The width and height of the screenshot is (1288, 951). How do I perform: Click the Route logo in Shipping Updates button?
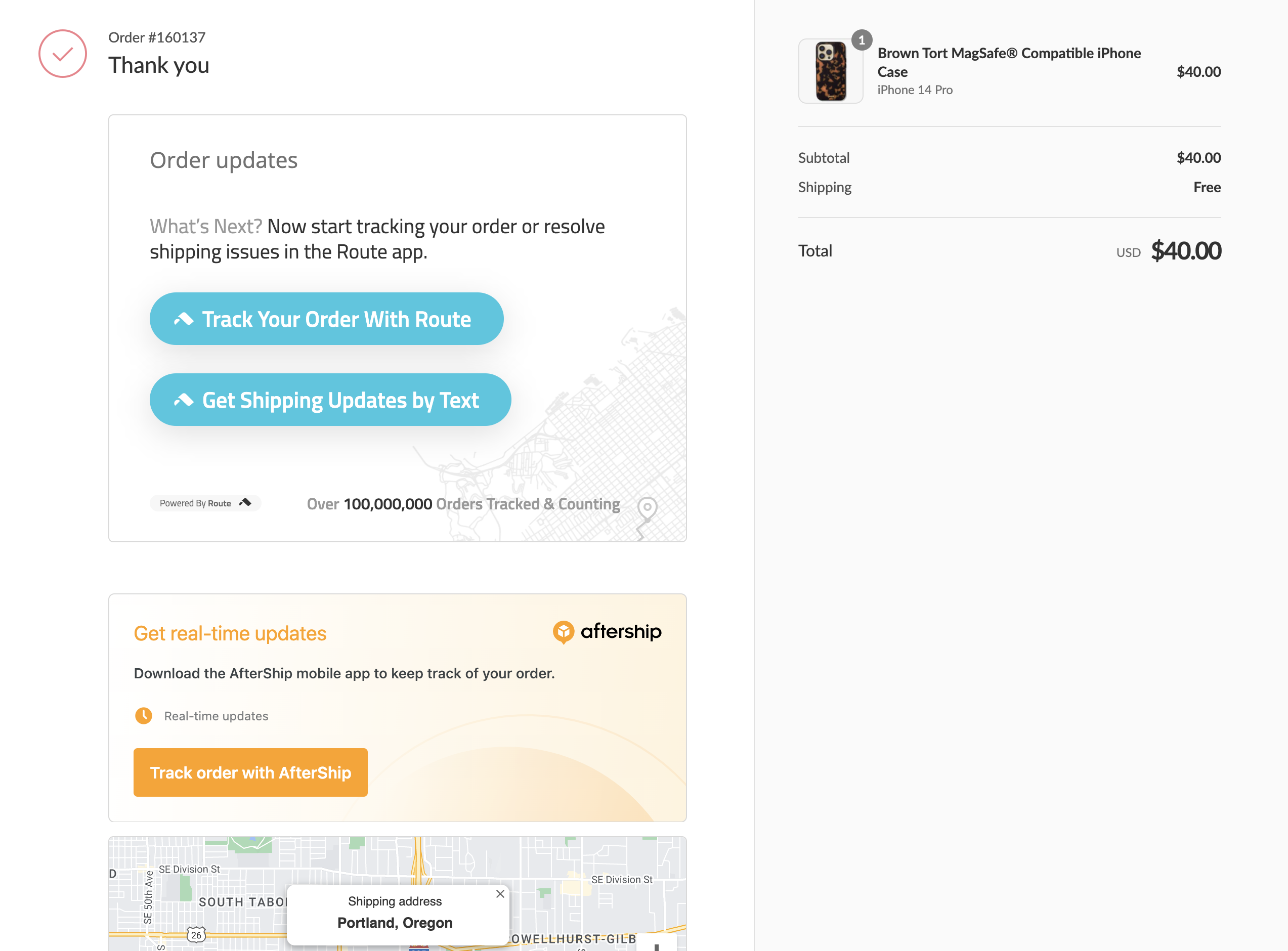pos(184,400)
